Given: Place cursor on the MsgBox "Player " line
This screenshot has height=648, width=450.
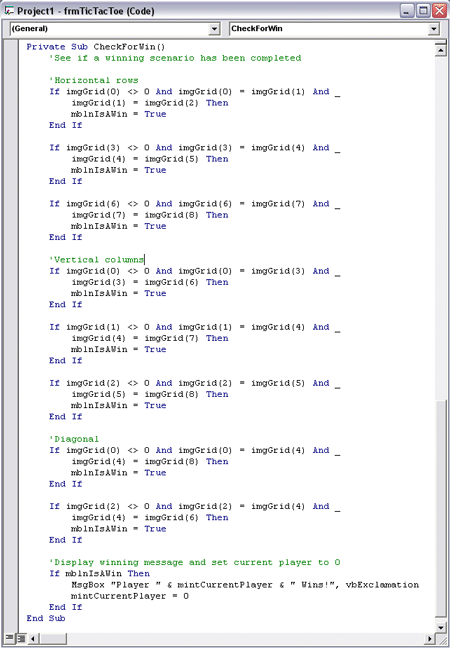Looking at the screenshot, I should (245, 585).
